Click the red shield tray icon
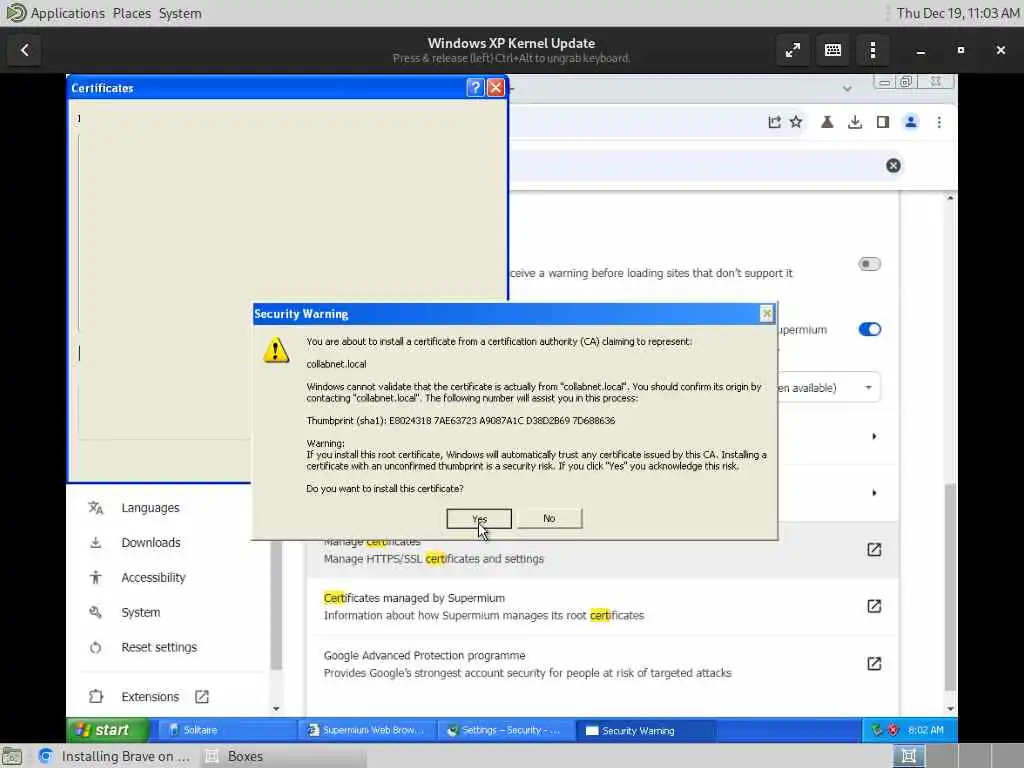Viewport: 1024px width, 768px height. tap(893, 730)
